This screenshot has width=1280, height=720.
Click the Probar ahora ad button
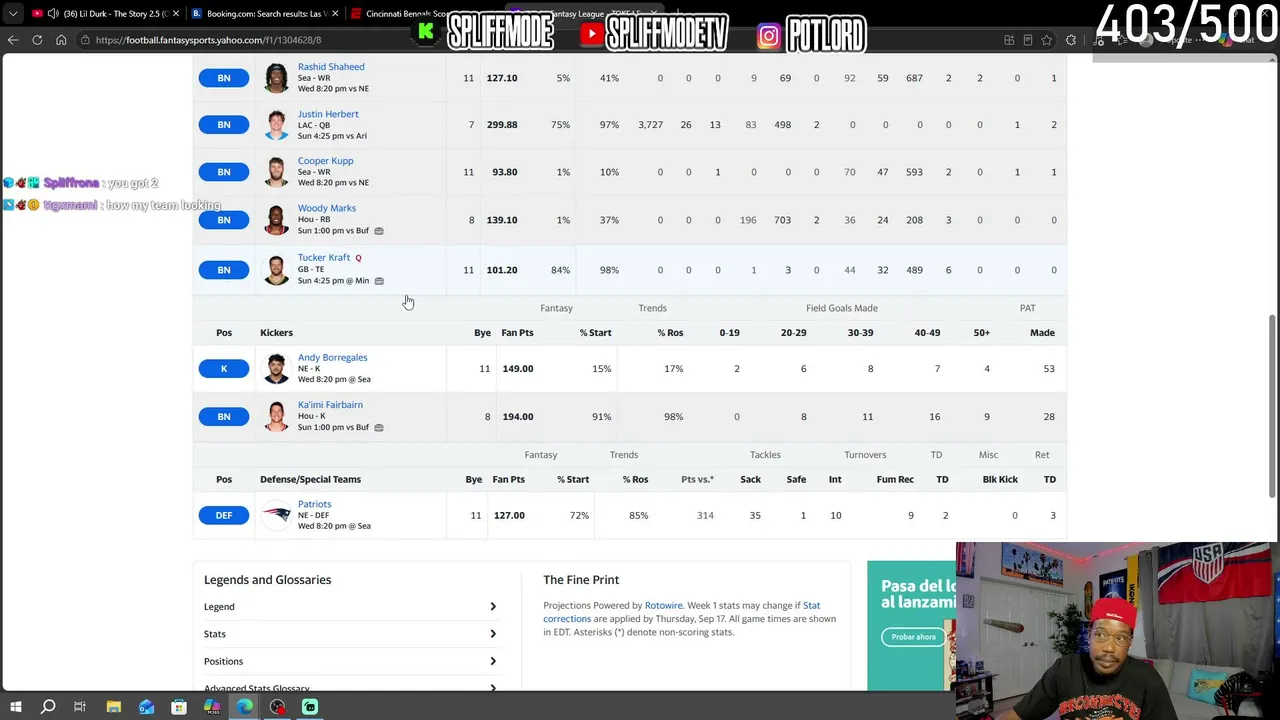pyautogui.click(x=914, y=637)
